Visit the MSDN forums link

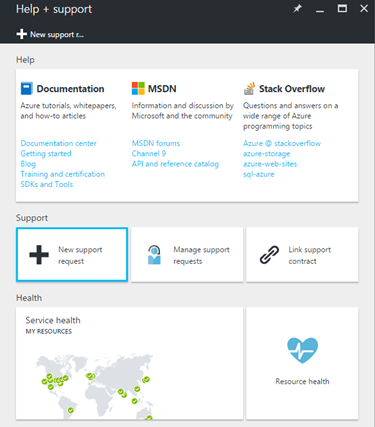click(x=156, y=143)
